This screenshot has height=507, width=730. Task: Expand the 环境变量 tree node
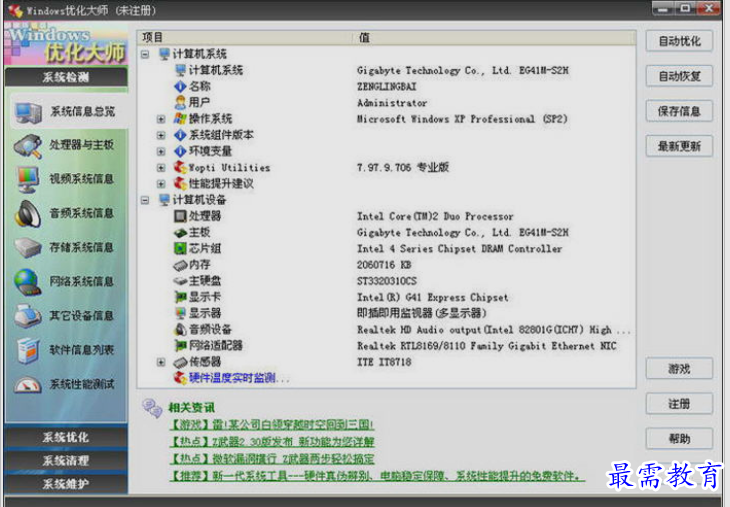161,151
